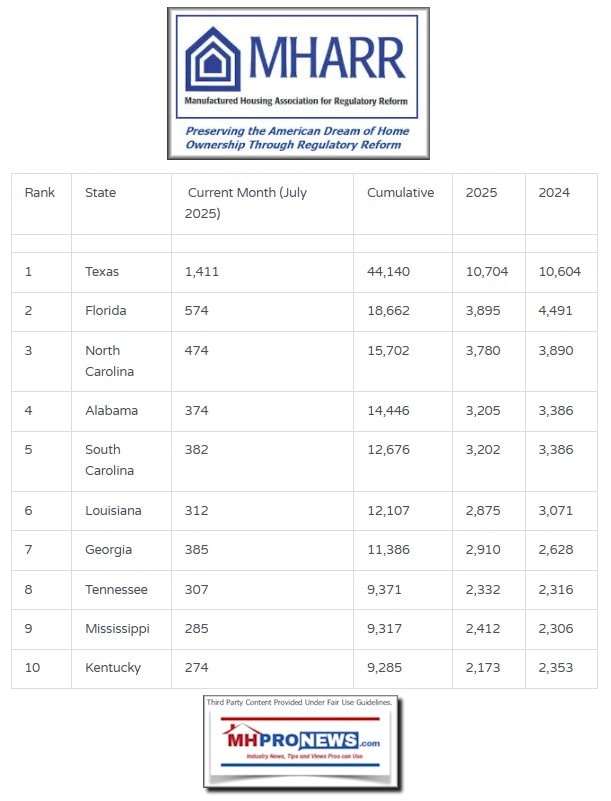
Task: Click the Louisiana state cell
Action: point(113,510)
